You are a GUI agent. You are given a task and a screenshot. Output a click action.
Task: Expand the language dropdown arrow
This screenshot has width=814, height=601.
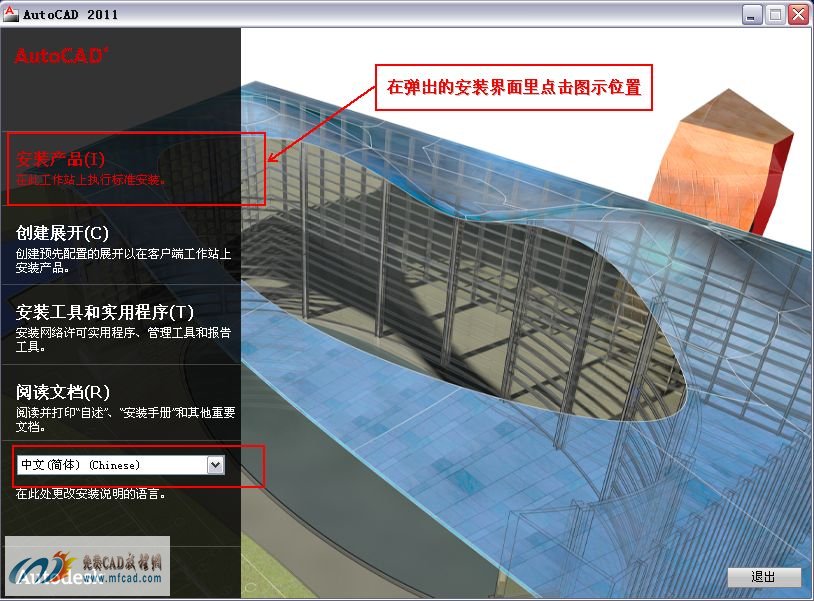pyautogui.click(x=215, y=465)
